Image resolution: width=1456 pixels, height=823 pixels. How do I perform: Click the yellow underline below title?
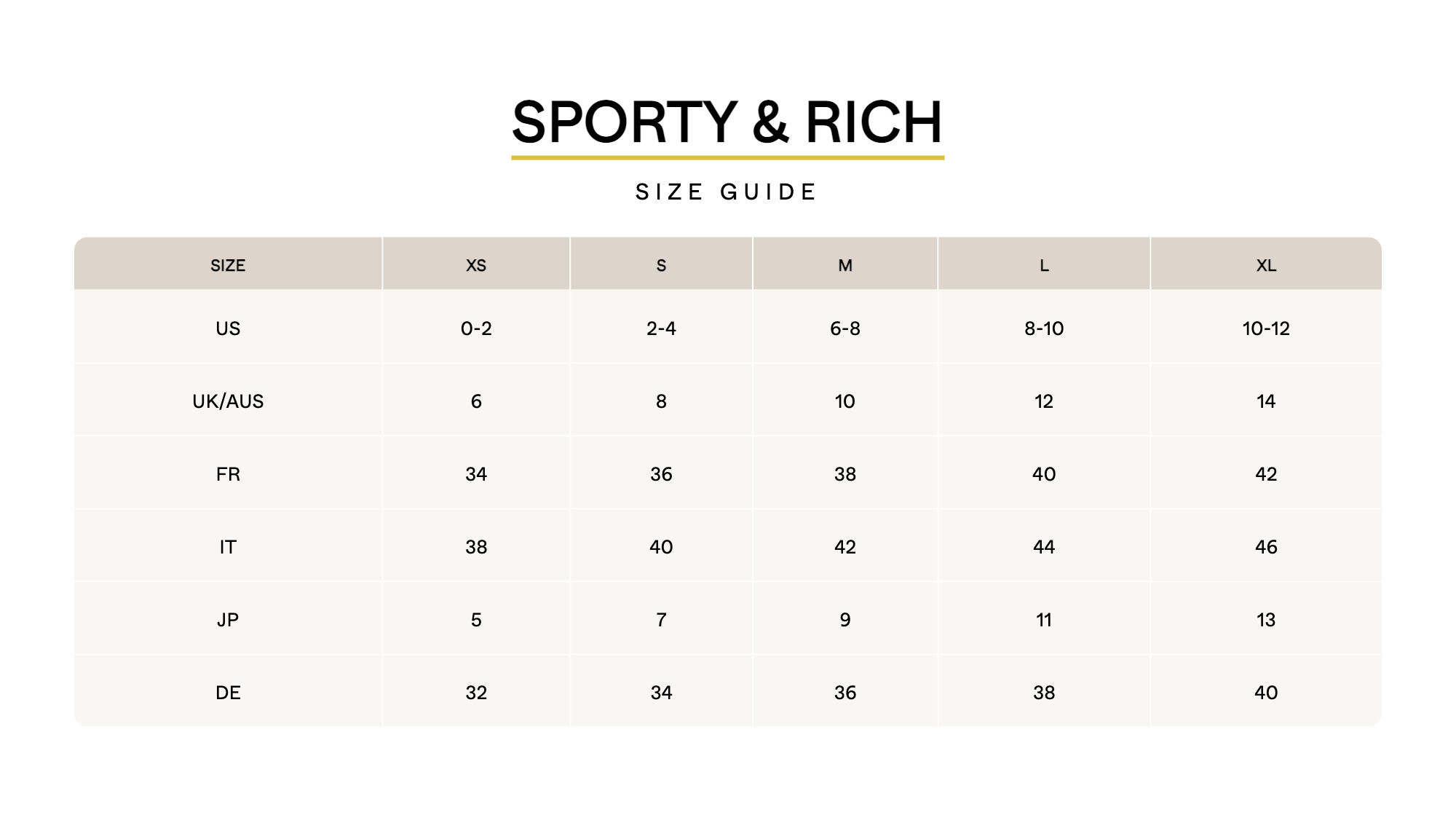pyautogui.click(x=727, y=157)
